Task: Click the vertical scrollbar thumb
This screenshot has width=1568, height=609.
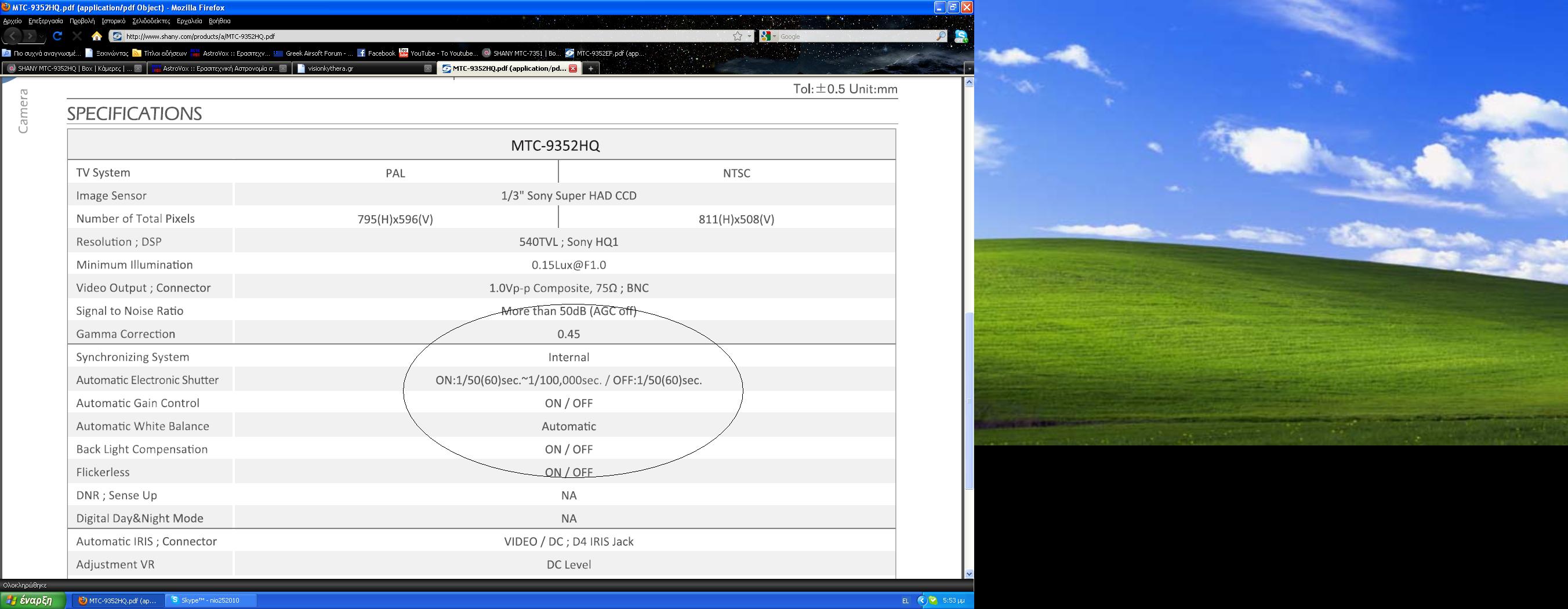Action: (x=969, y=401)
